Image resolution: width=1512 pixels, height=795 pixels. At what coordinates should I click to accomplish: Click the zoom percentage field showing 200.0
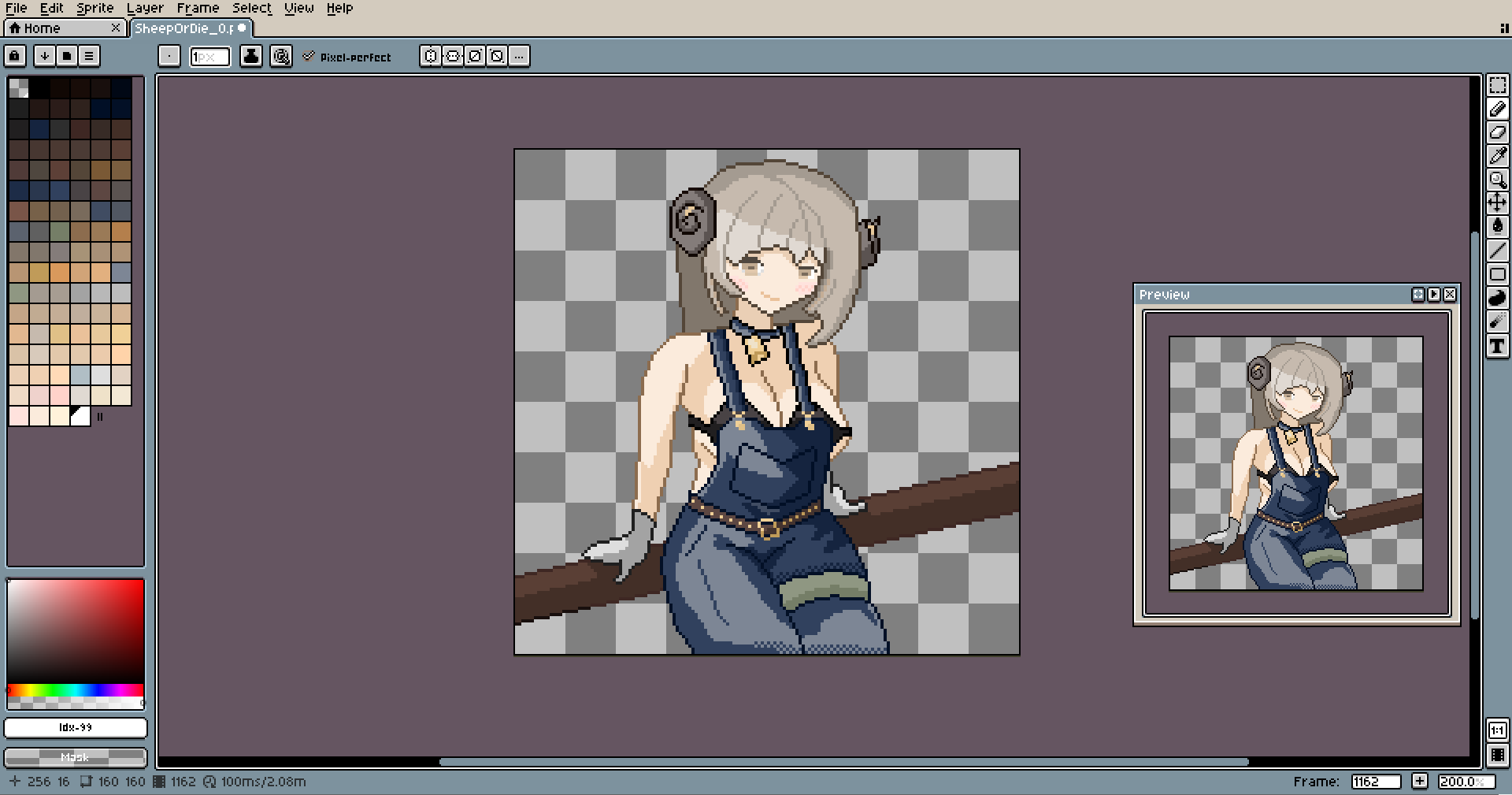pyautogui.click(x=1466, y=782)
